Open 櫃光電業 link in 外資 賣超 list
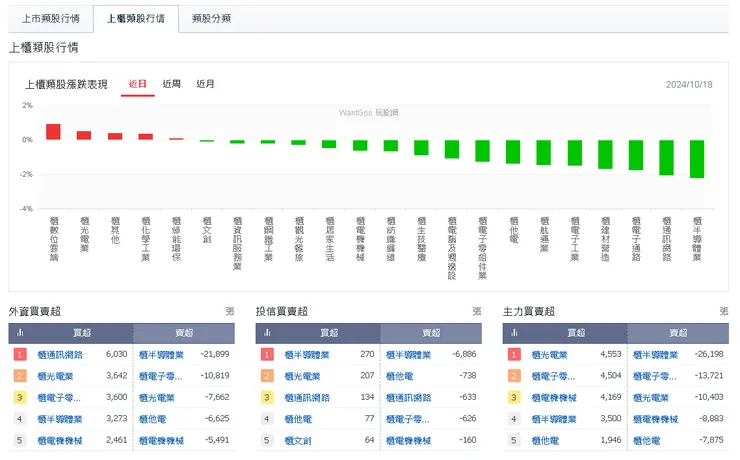 [x=157, y=398]
